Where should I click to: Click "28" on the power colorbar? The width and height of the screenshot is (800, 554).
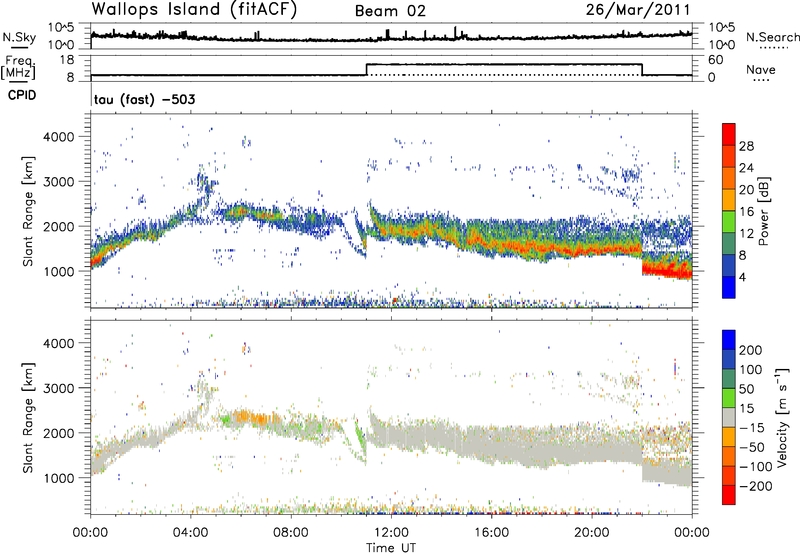point(746,146)
